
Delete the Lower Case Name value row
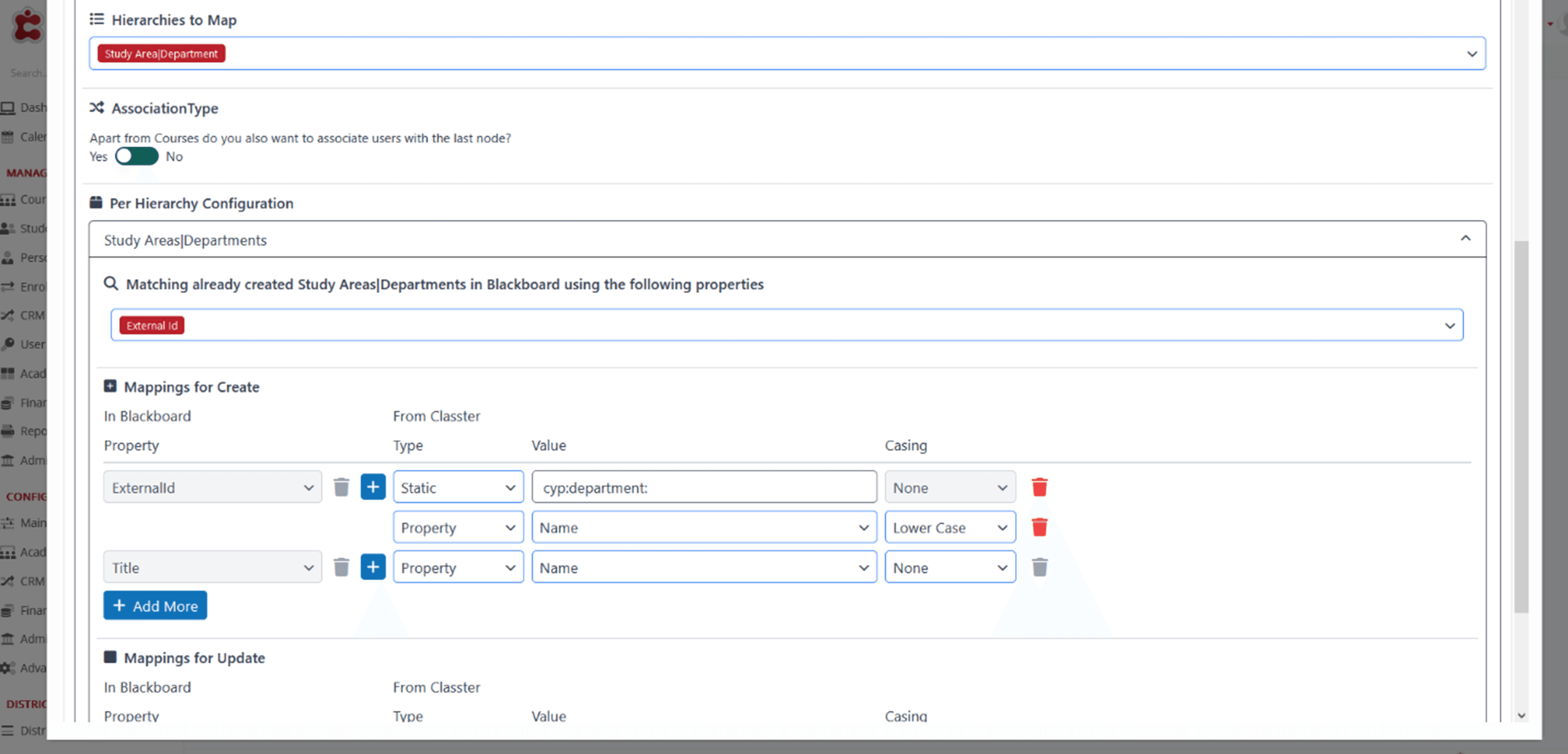[1039, 527]
